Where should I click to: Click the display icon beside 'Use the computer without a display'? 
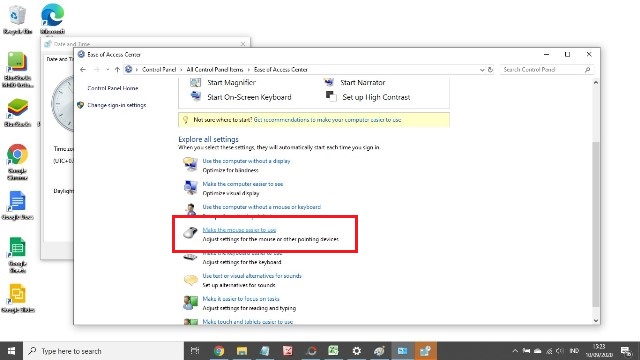pos(190,164)
